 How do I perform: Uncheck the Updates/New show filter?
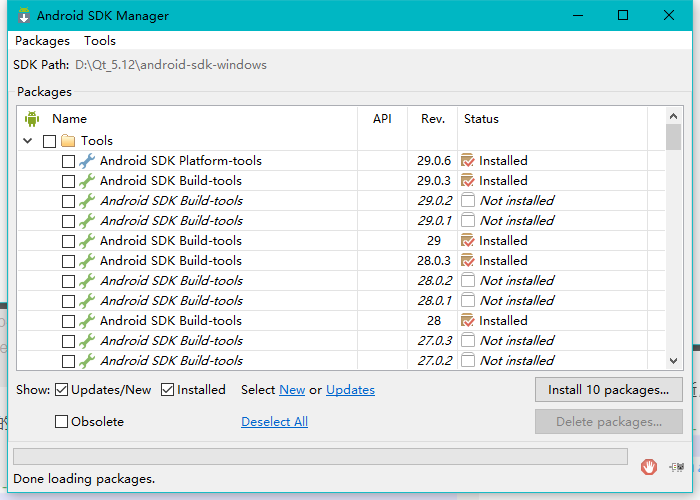tap(62, 390)
